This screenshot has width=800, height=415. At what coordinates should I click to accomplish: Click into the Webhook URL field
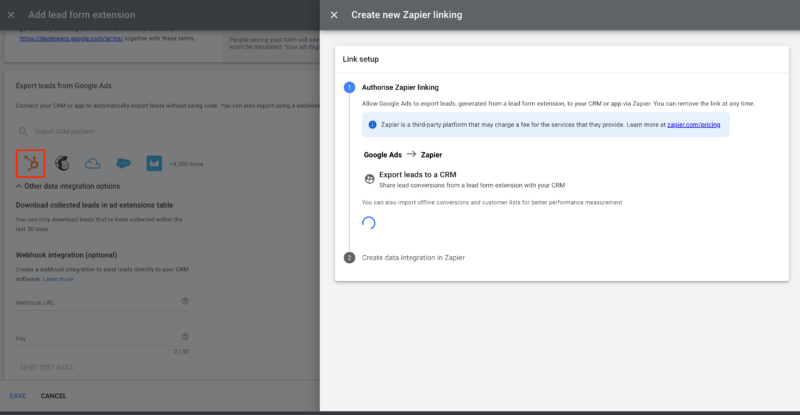click(95, 302)
